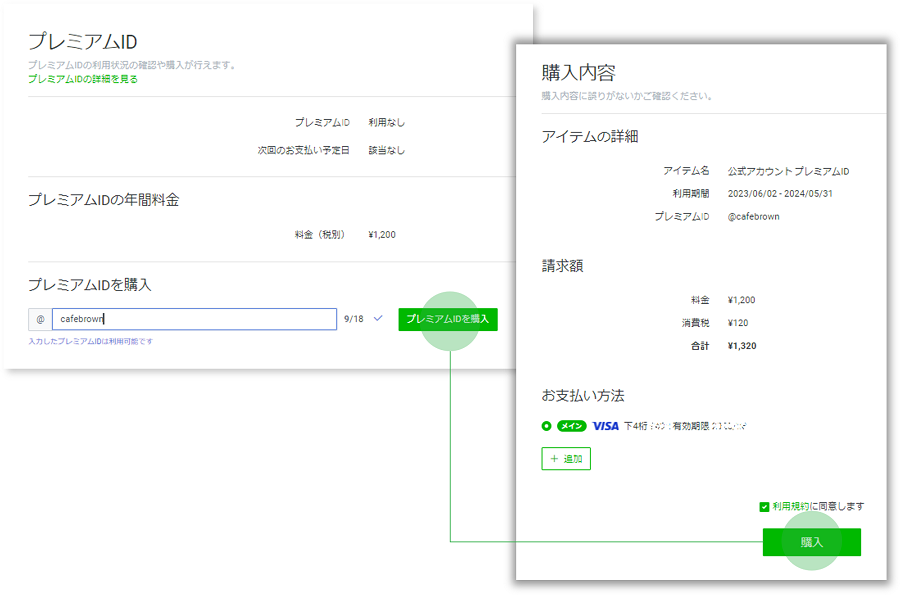Click the green メイン badge
This screenshot has height=595, width=900.
(571, 426)
